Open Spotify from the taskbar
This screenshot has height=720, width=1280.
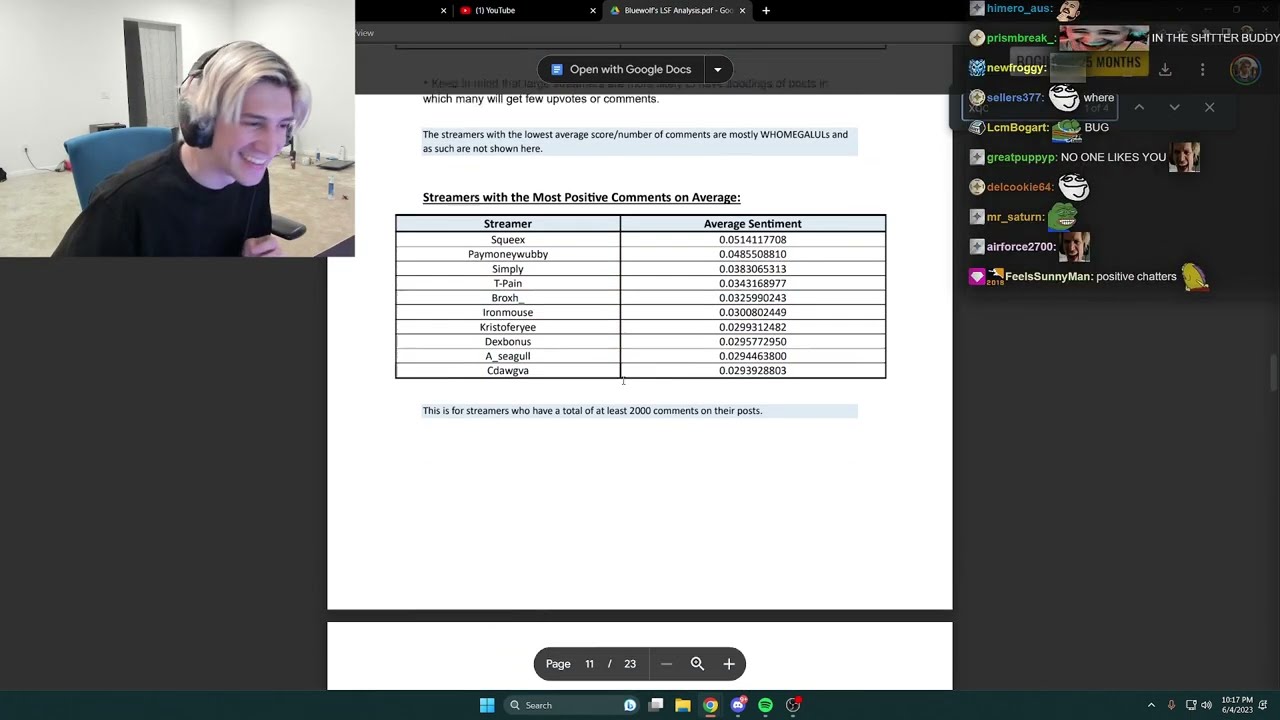[765, 705]
